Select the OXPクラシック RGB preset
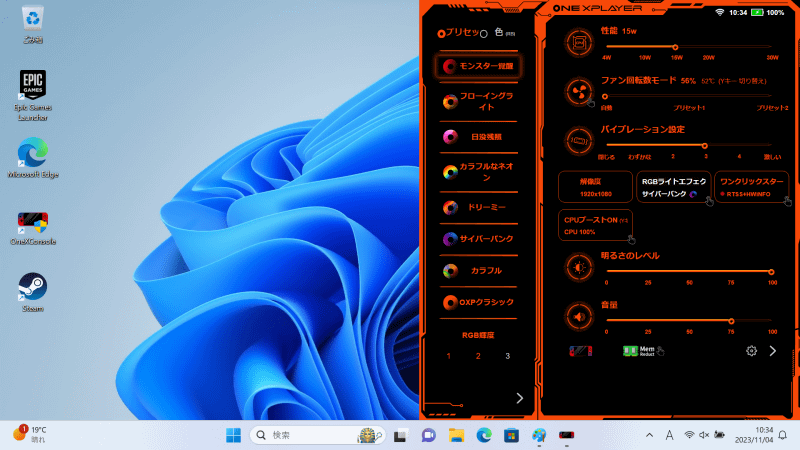This screenshot has height=450, width=800. tap(478, 303)
